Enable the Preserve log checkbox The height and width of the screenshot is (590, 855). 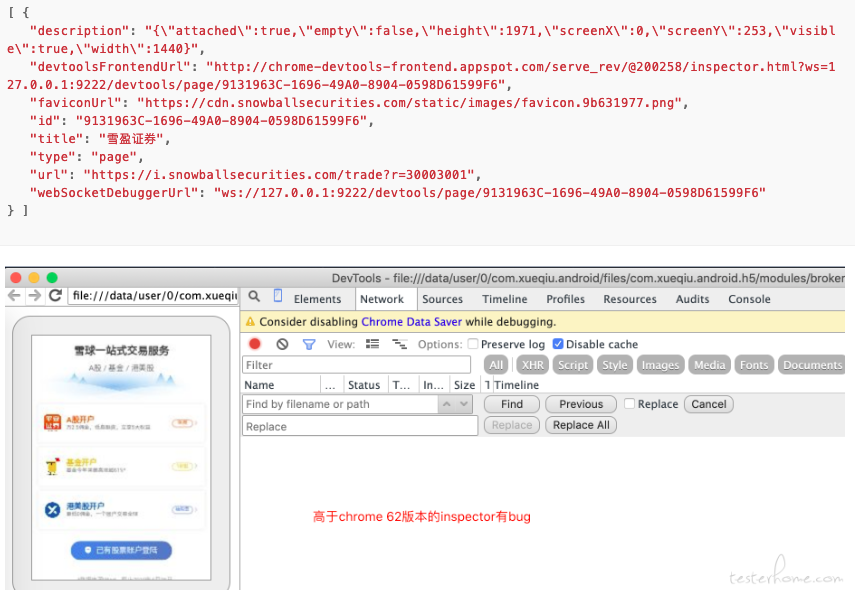pos(473,344)
